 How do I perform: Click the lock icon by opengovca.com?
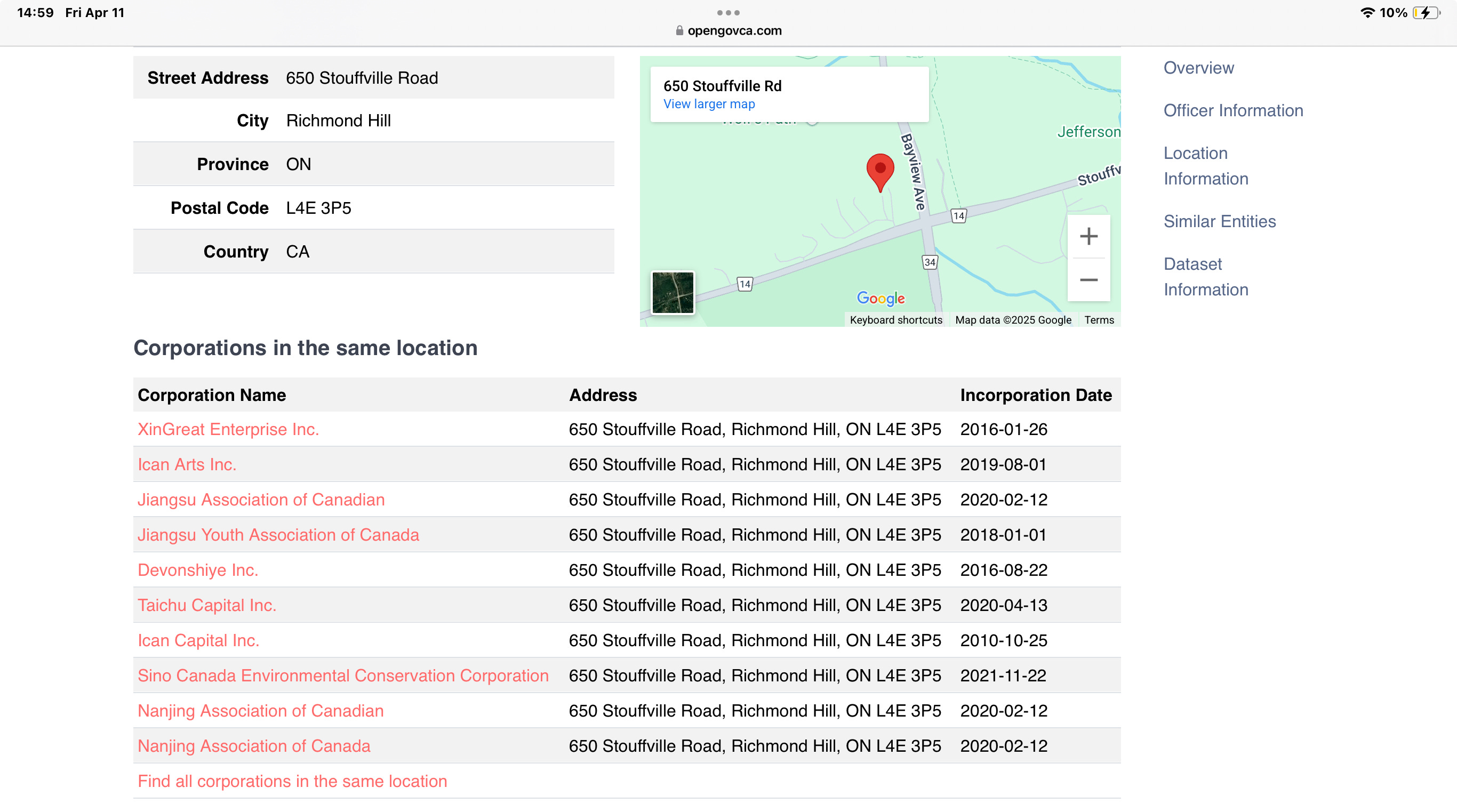pos(679,30)
